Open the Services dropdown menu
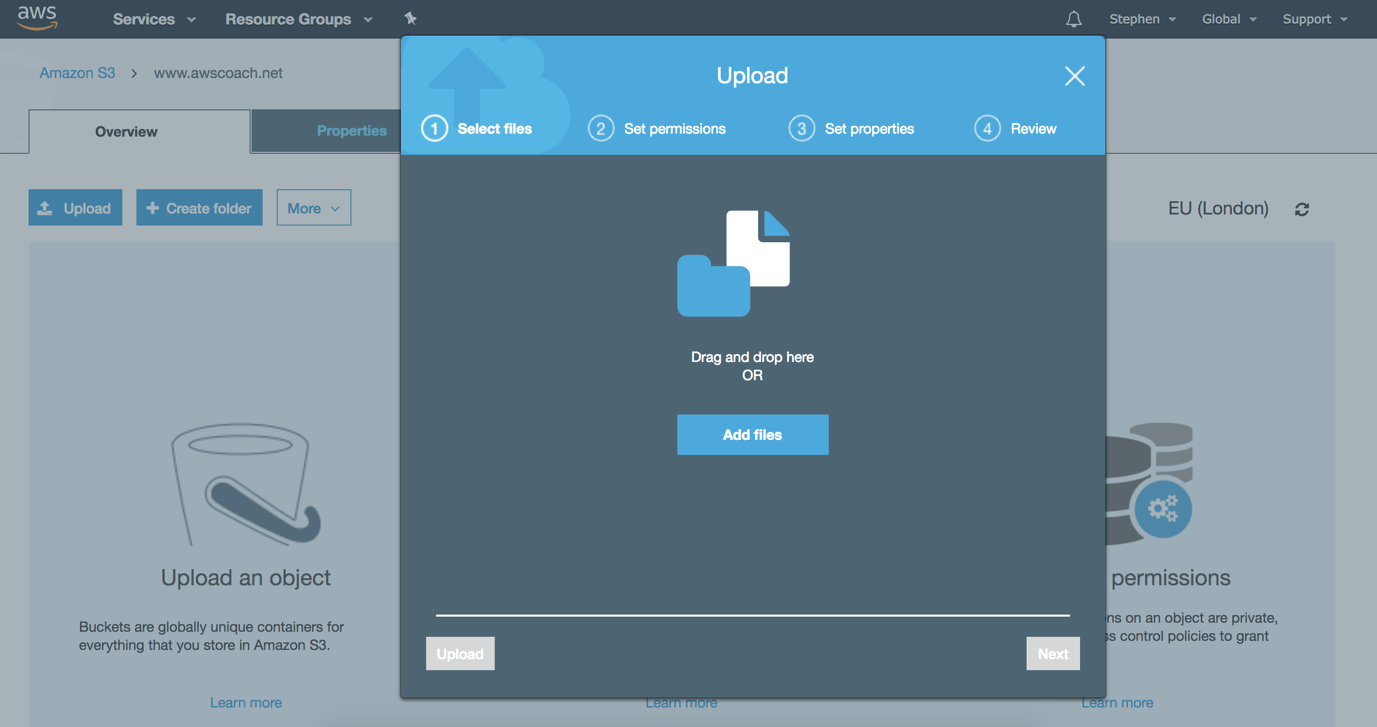The image size is (1377, 727). [x=154, y=19]
